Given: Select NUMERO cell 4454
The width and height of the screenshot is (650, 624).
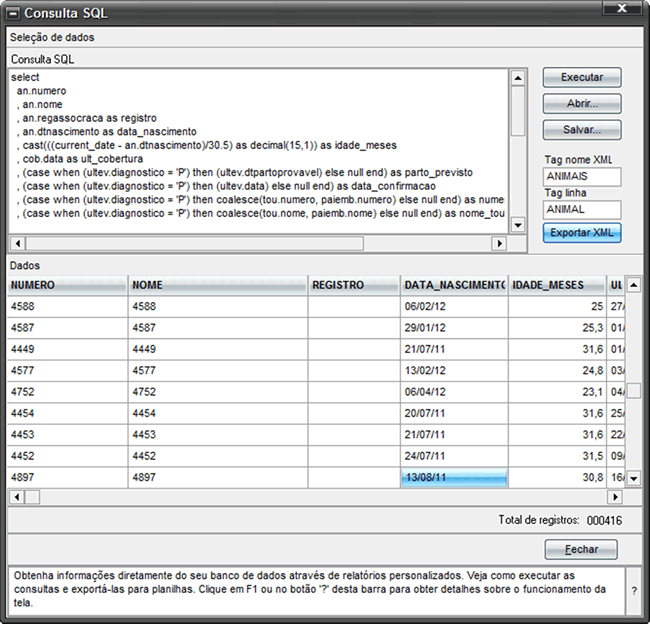Looking at the screenshot, I should [67, 413].
